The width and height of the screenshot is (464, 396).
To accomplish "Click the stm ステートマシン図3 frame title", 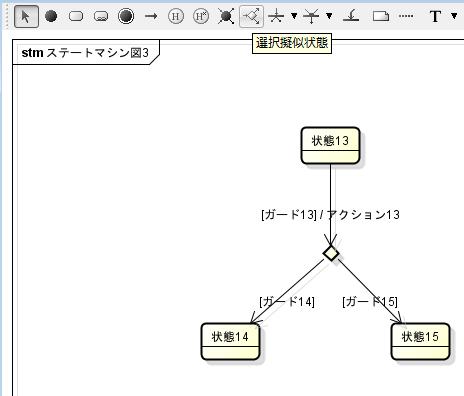I will (85, 53).
